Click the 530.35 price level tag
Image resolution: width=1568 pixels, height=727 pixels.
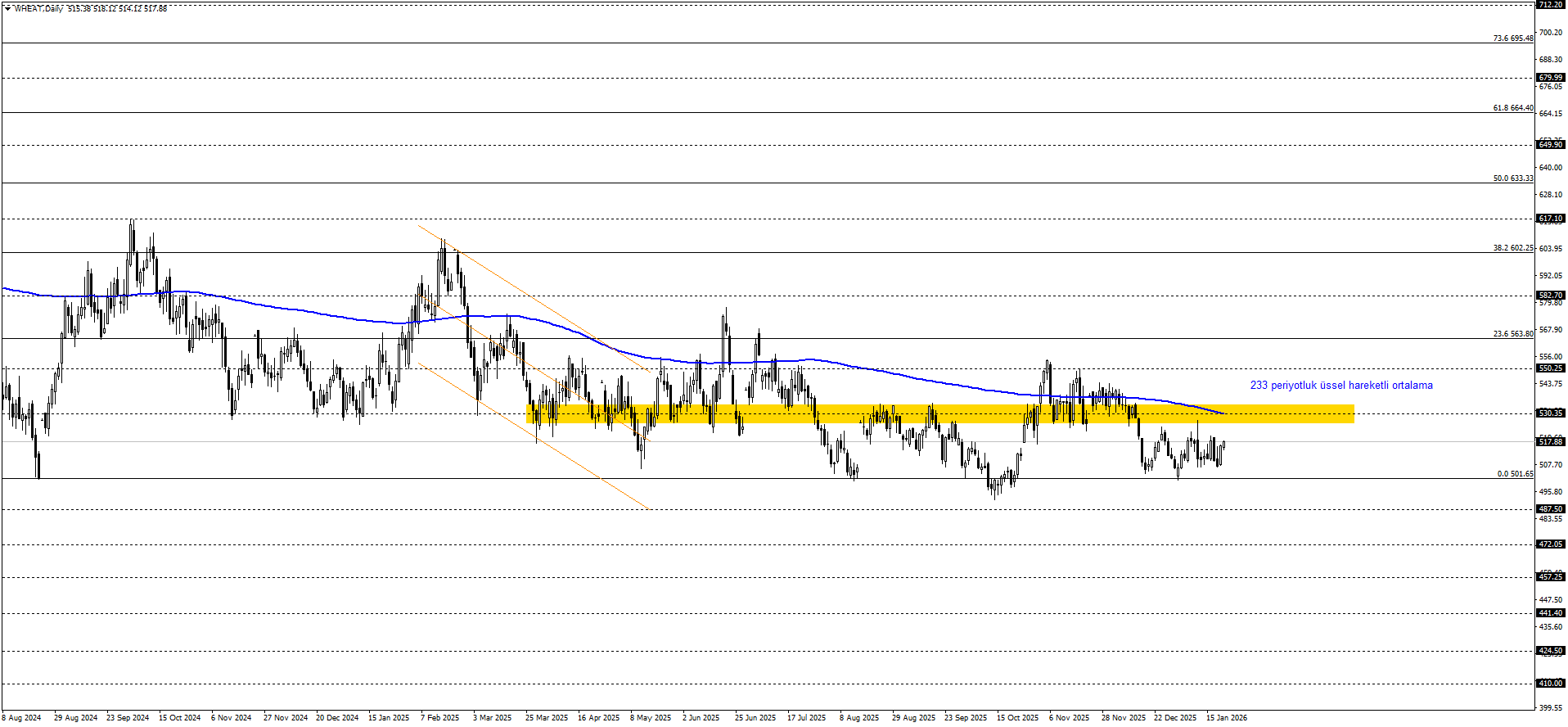[1550, 413]
